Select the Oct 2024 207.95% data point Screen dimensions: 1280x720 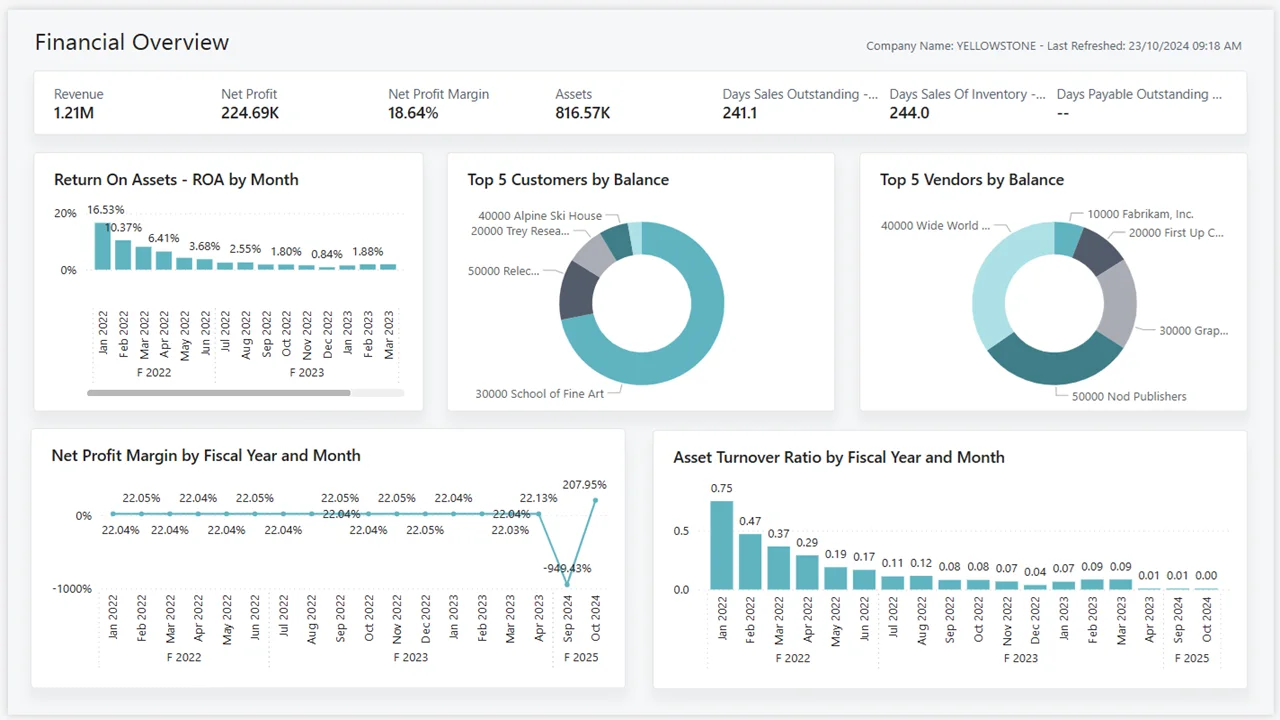click(595, 500)
